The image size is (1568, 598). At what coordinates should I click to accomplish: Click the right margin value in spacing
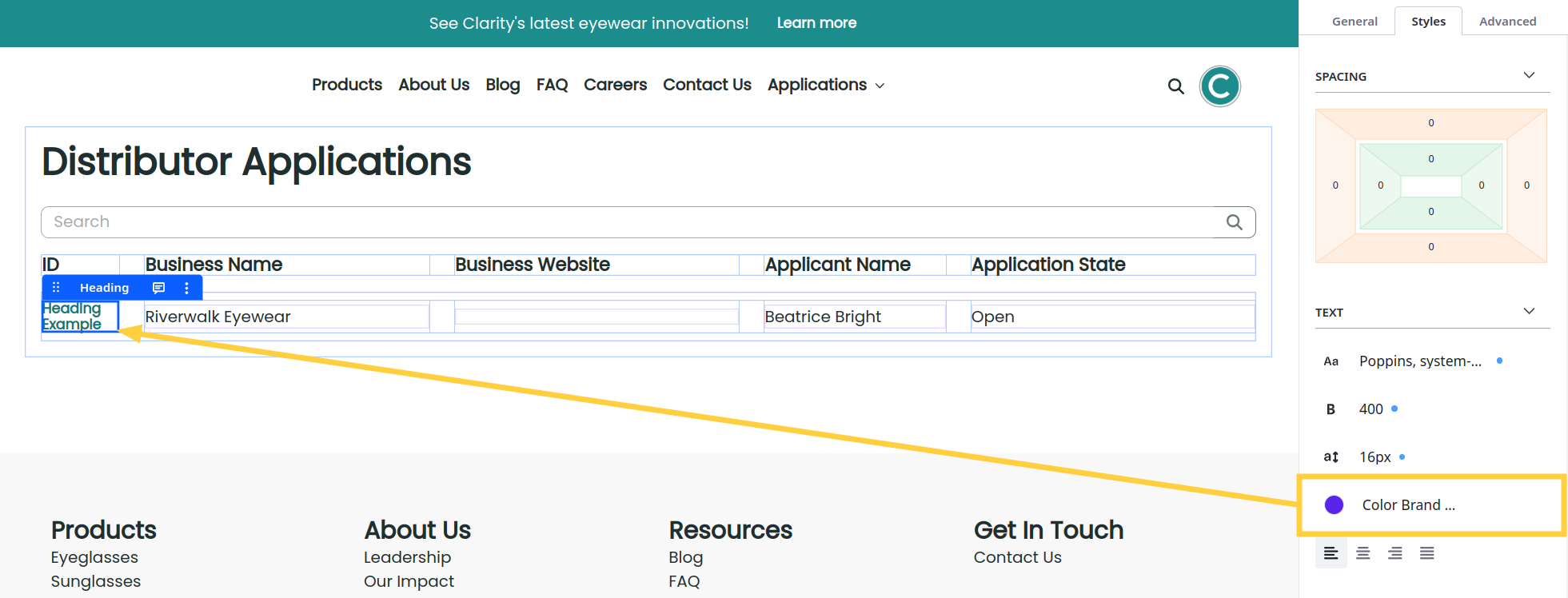click(1526, 185)
